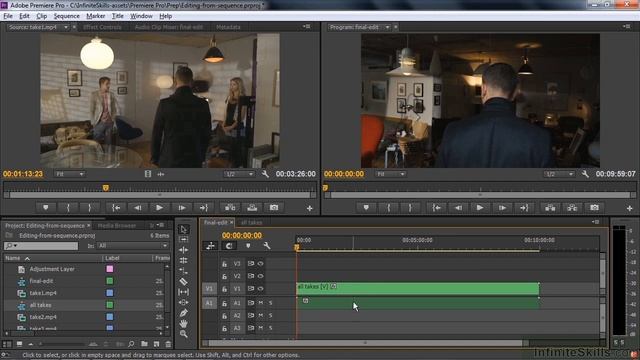Export frame from the Program monitor
This screenshot has width=640, height=360.
coord(594,208)
